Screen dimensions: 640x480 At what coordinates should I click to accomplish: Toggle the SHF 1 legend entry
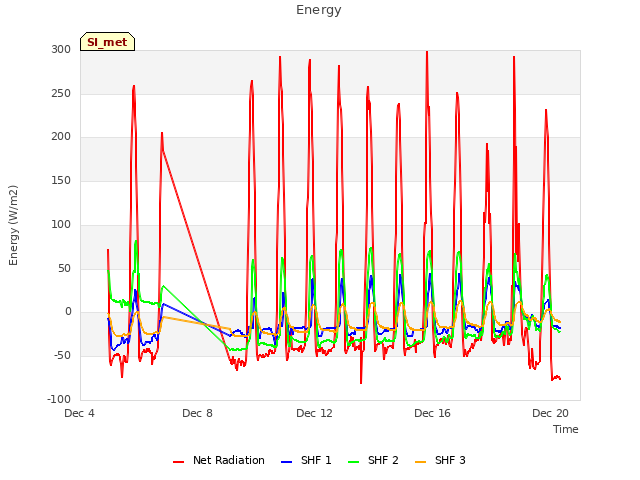click(x=306, y=460)
